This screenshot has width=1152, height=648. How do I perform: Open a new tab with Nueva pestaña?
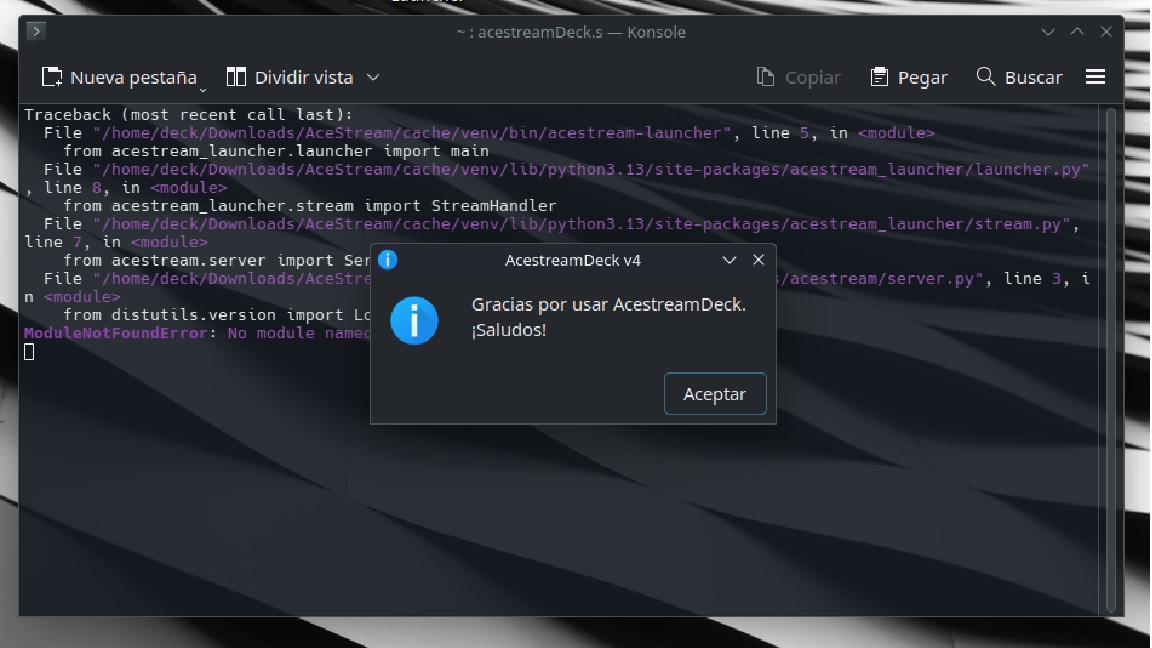119,77
